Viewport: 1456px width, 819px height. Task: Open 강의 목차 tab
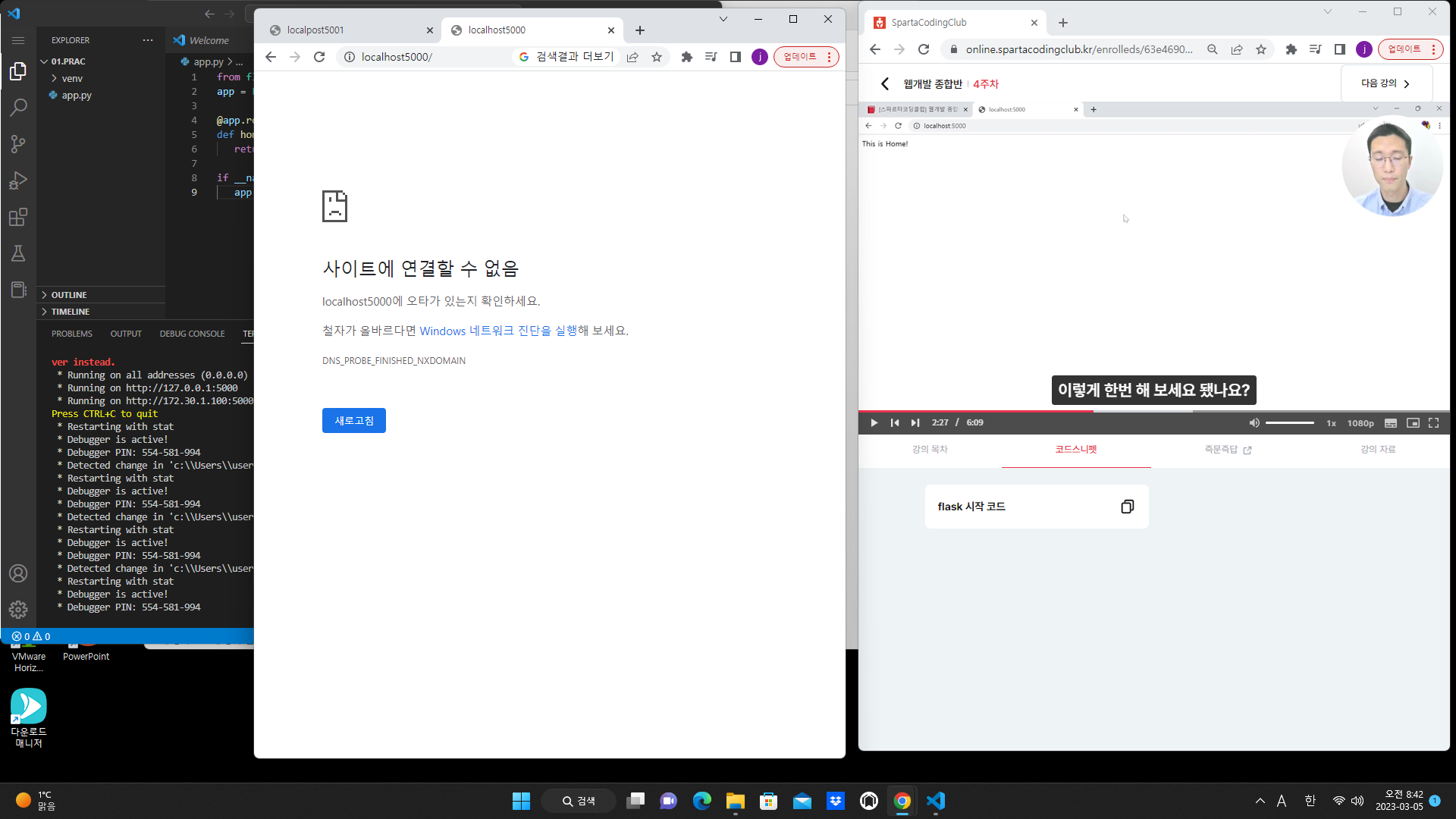pyautogui.click(x=930, y=450)
